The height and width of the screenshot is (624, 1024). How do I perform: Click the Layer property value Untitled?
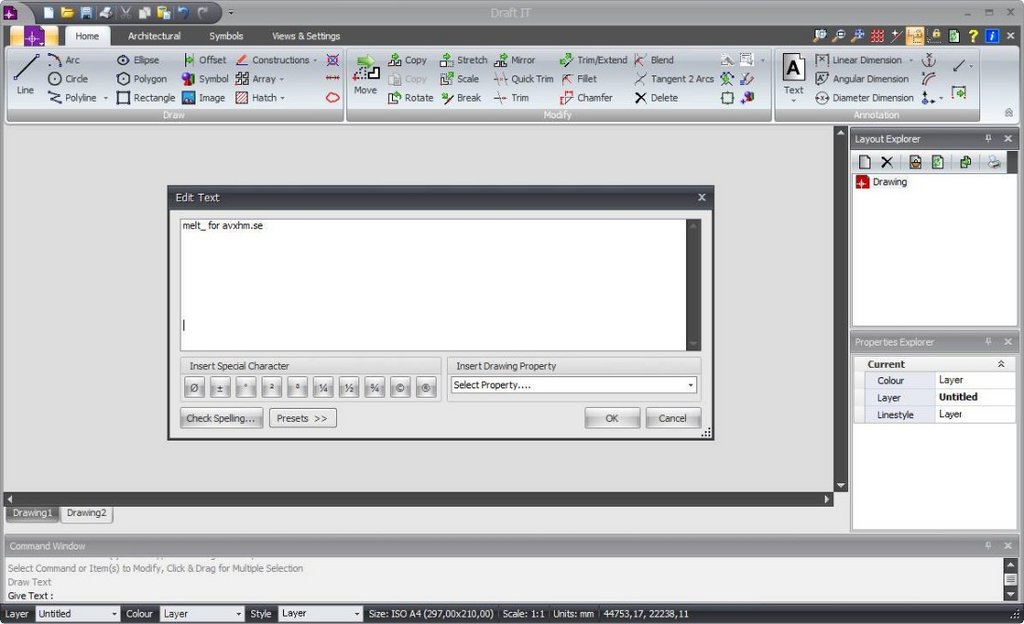[974, 397]
